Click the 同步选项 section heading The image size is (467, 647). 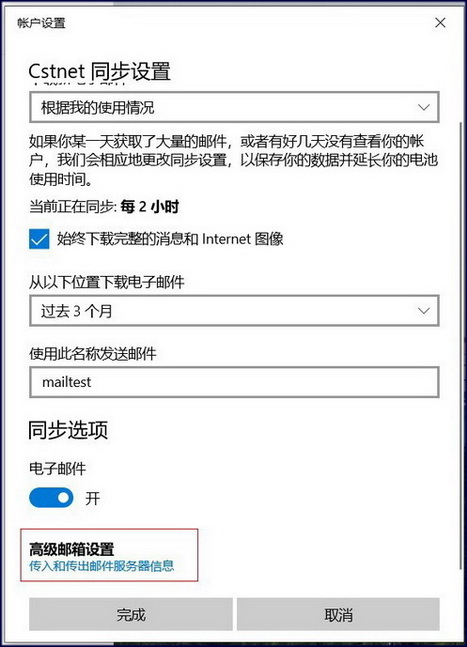pyautogui.click(x=68, y=430)
